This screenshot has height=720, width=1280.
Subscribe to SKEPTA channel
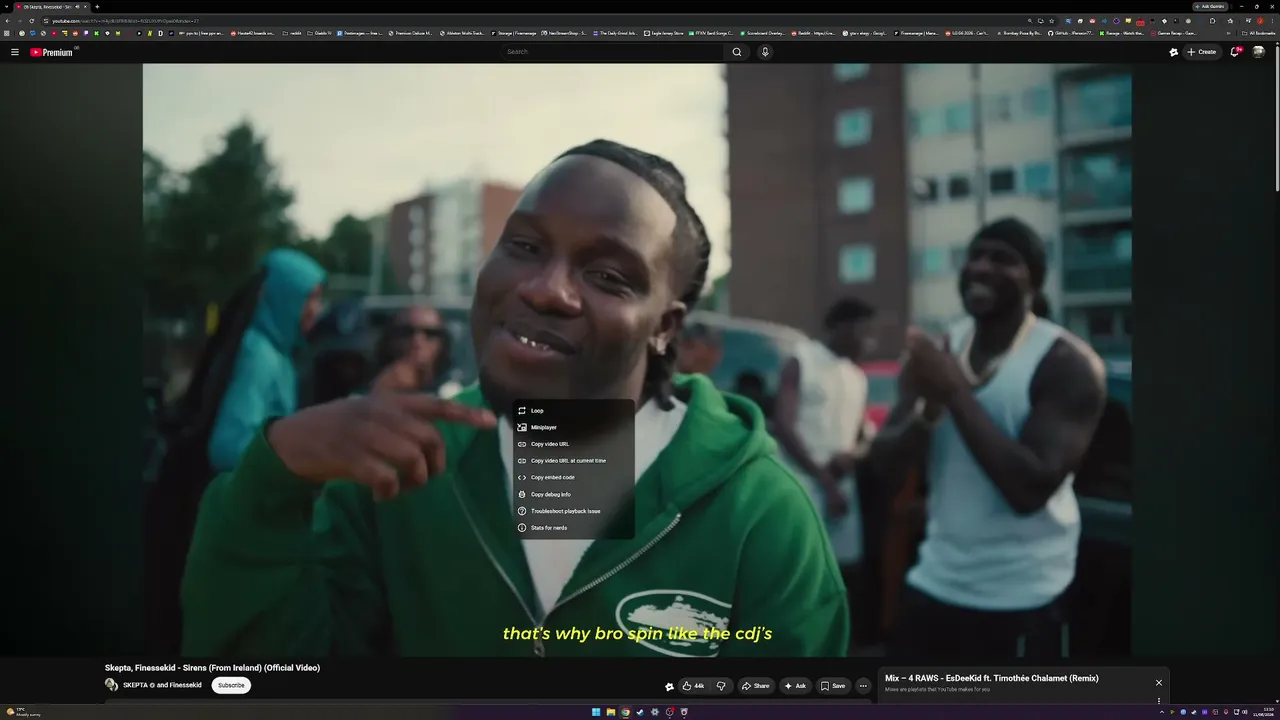(x=231, y=685)
